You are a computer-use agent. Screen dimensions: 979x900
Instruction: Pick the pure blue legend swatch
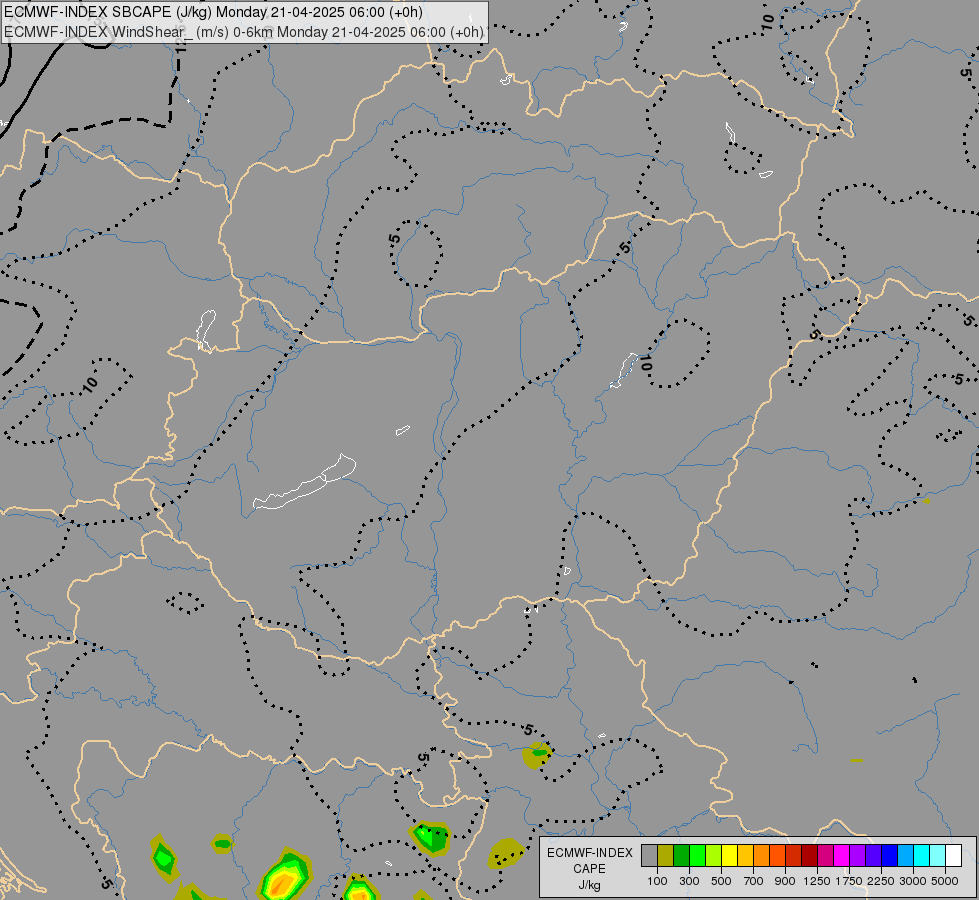(x=889, y=856)
